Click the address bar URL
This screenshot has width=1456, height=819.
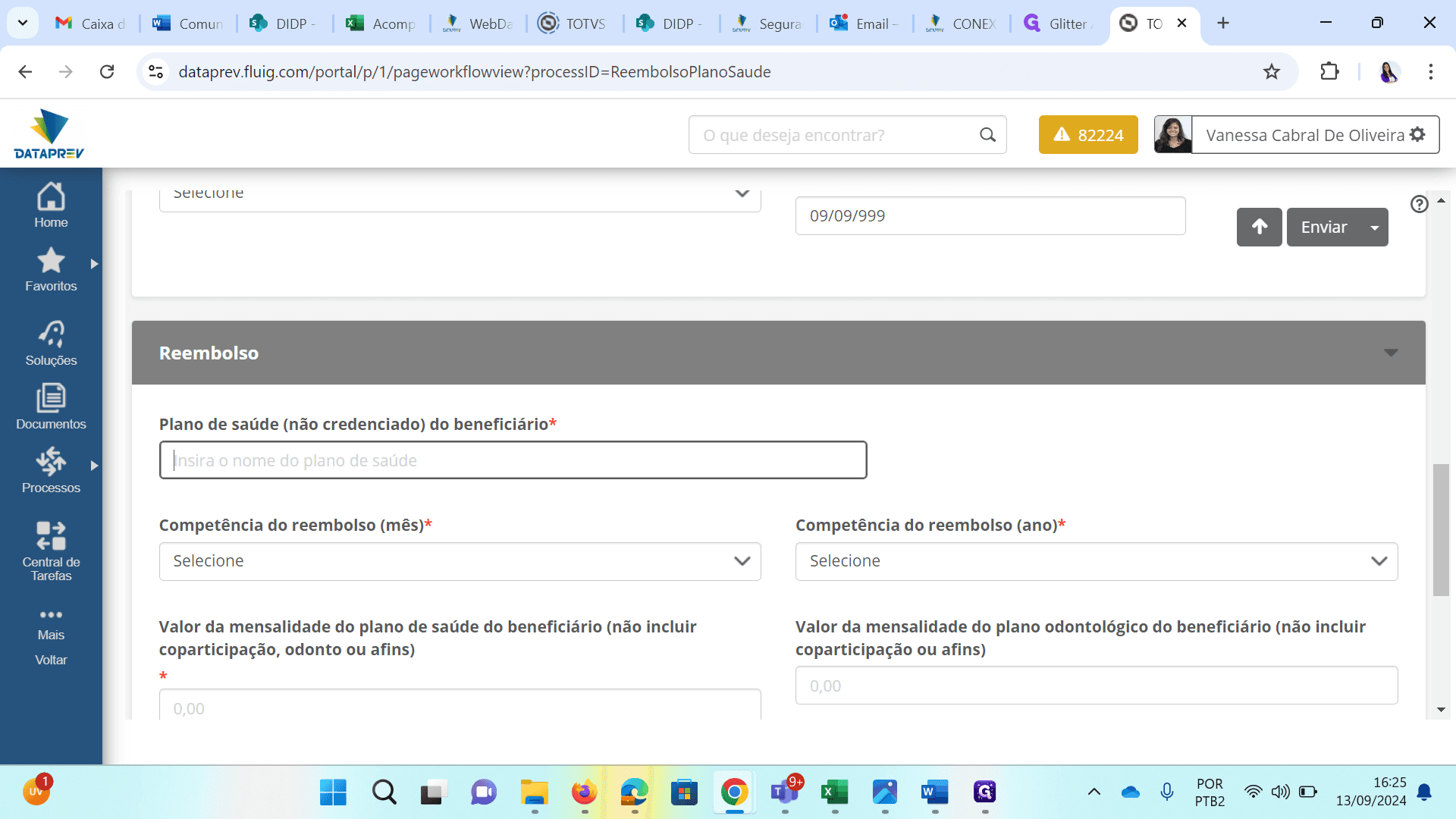point(474,71)
